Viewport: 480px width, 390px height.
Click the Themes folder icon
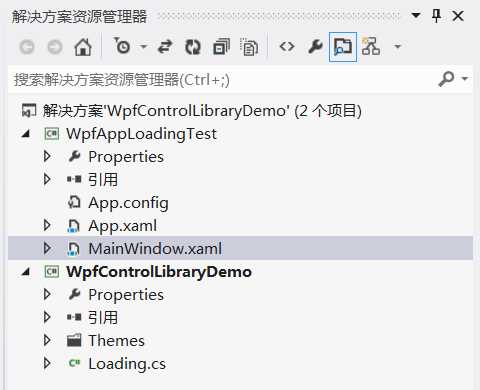pos(74,340)
